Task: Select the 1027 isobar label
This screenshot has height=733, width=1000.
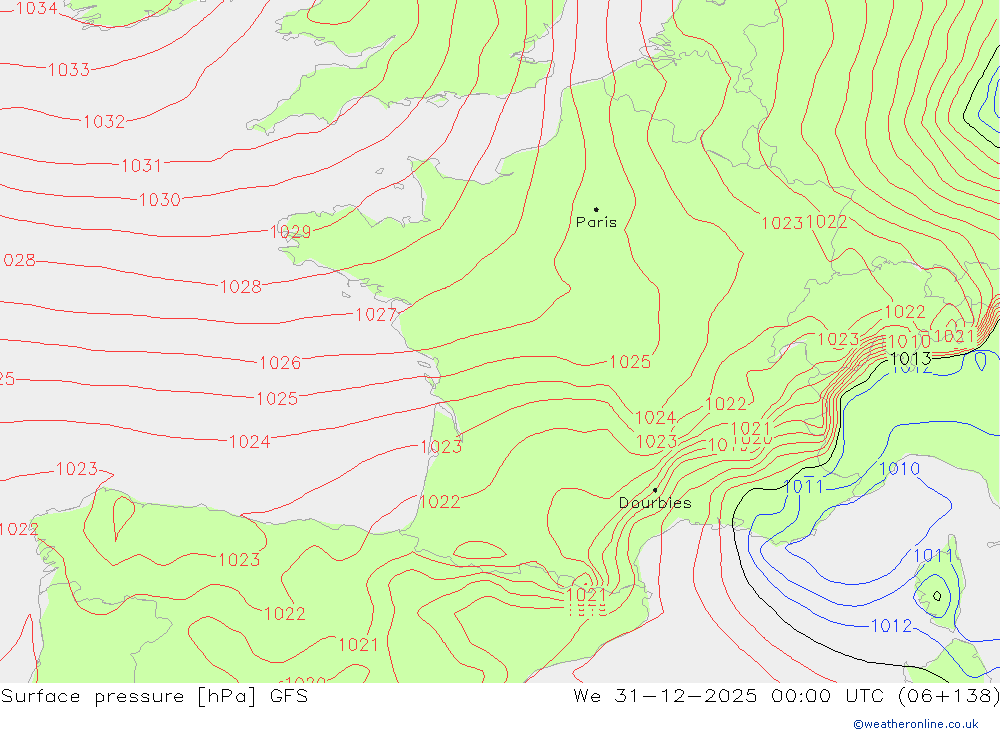Action: (376, 315)
